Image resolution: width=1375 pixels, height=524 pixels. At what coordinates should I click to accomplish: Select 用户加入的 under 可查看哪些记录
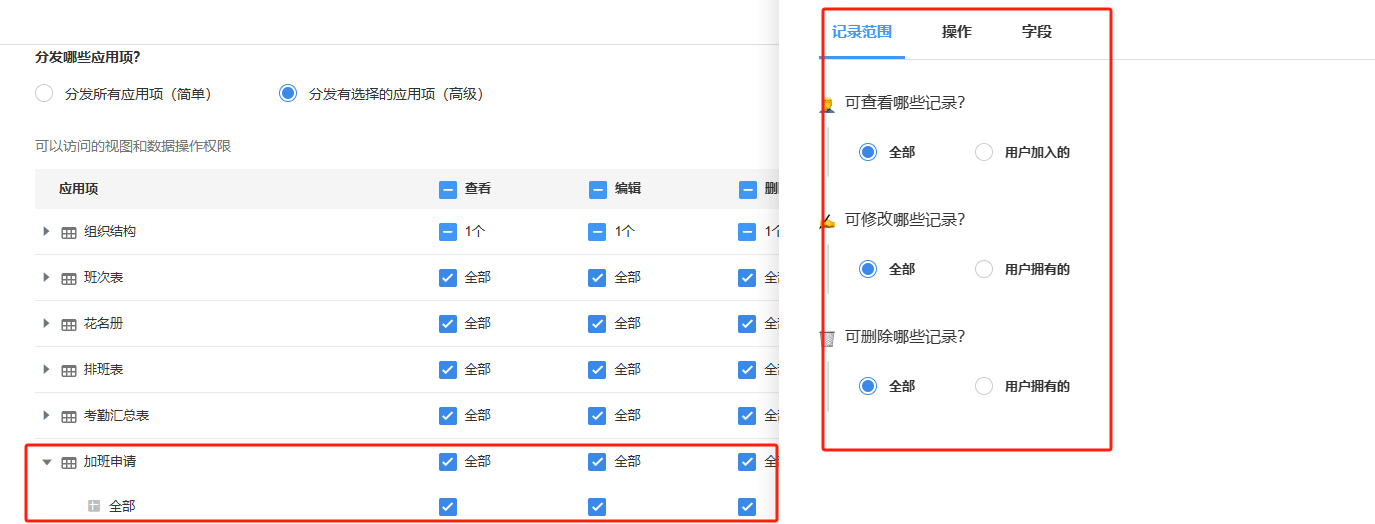[984, 152]
